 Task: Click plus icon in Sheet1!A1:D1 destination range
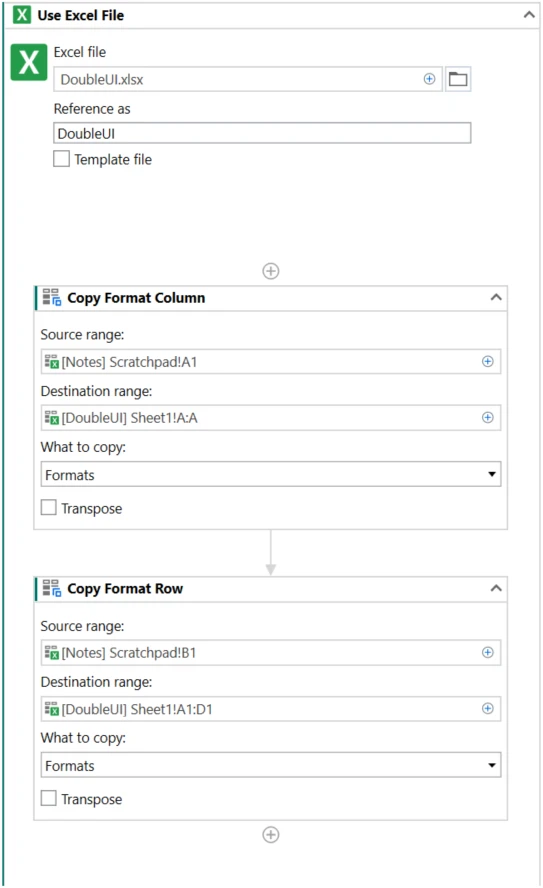click(x=488, y=708)
